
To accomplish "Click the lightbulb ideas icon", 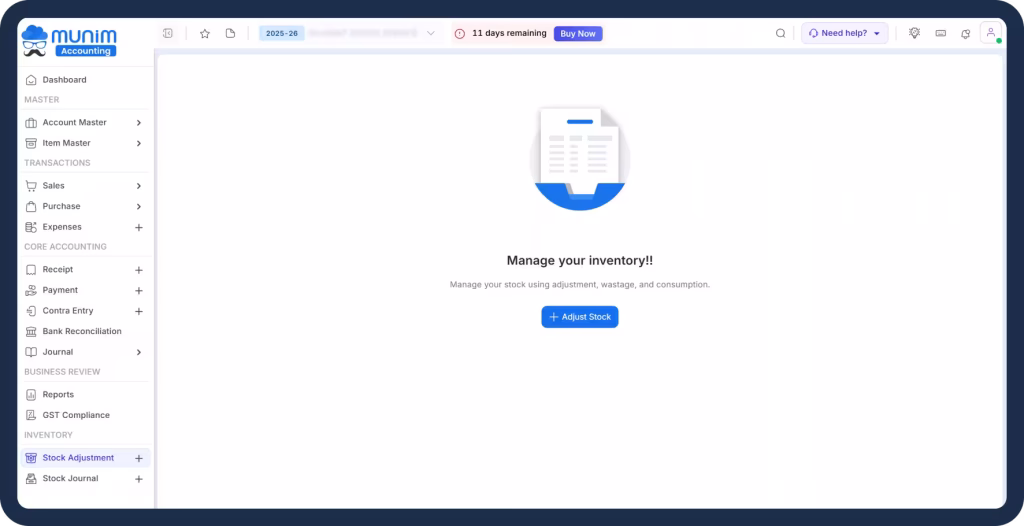I will coord(914,33).
